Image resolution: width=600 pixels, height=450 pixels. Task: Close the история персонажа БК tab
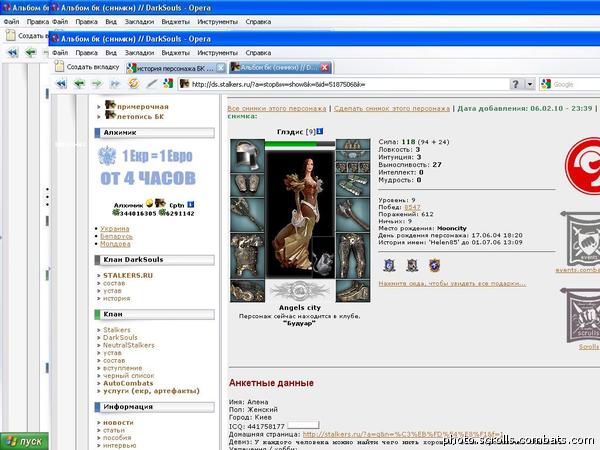click(221, 68)
